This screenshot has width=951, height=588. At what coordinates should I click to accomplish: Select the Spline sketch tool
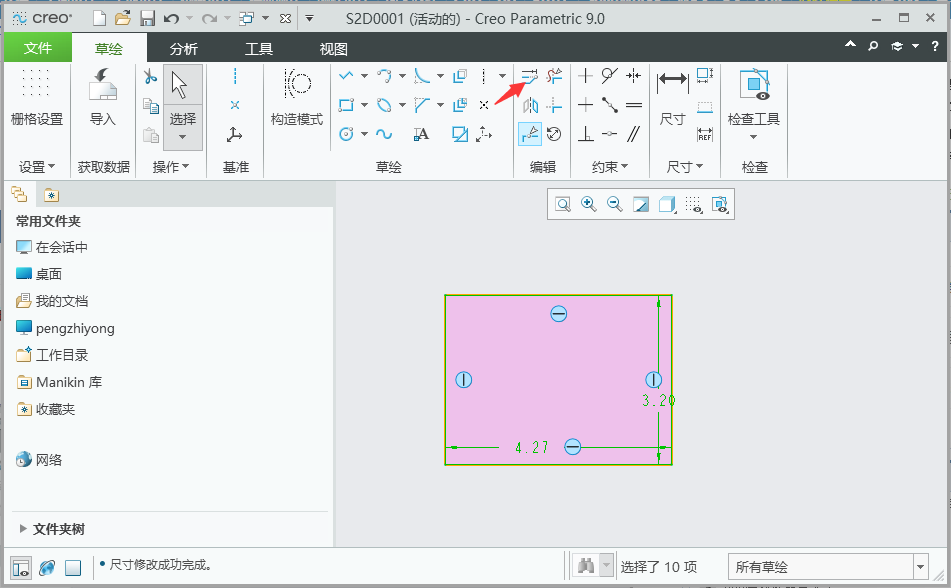pyautogui.click(x=384, y=134)
